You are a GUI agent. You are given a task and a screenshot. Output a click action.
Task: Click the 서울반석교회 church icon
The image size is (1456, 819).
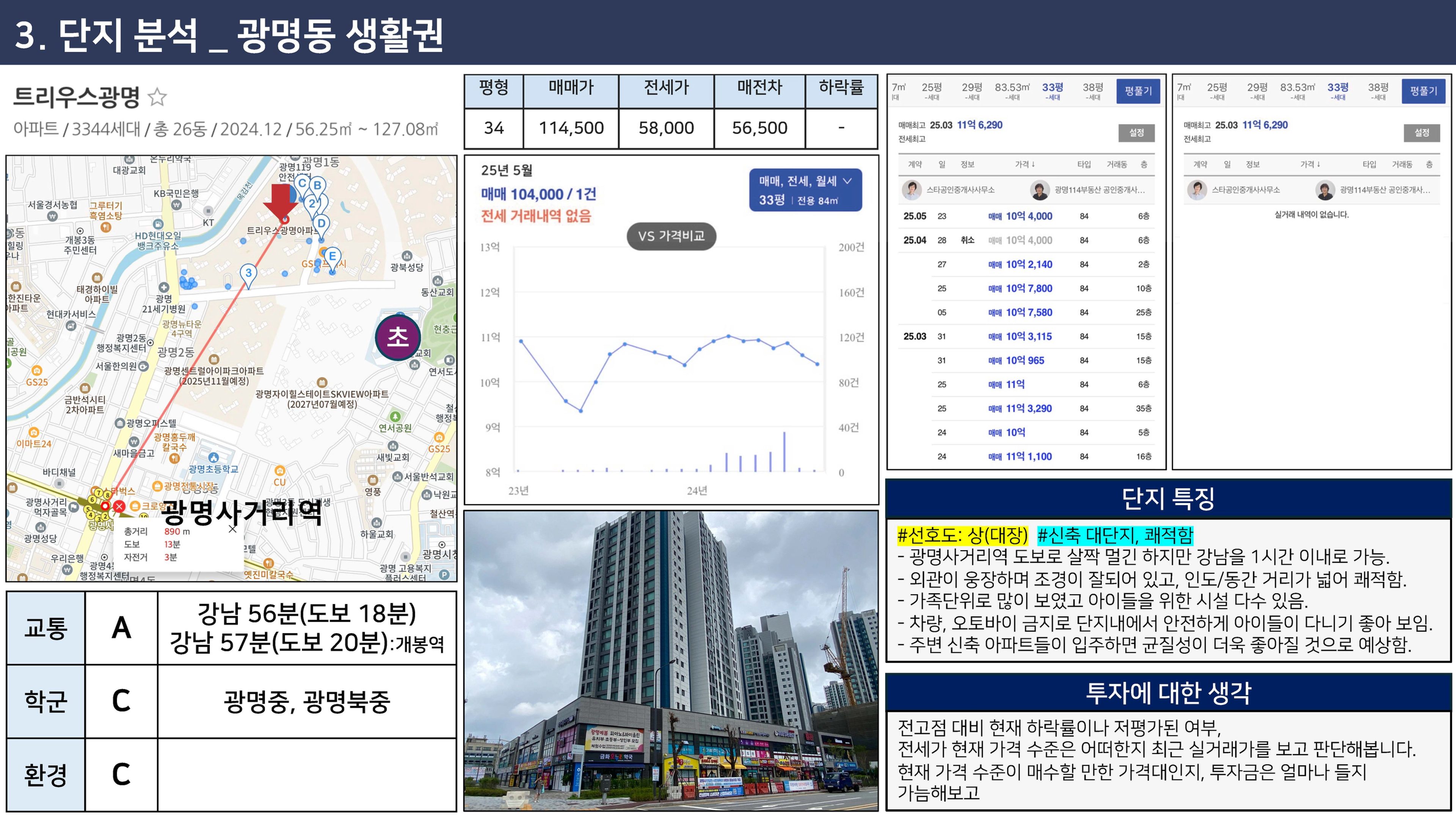[x=397, y=477]
